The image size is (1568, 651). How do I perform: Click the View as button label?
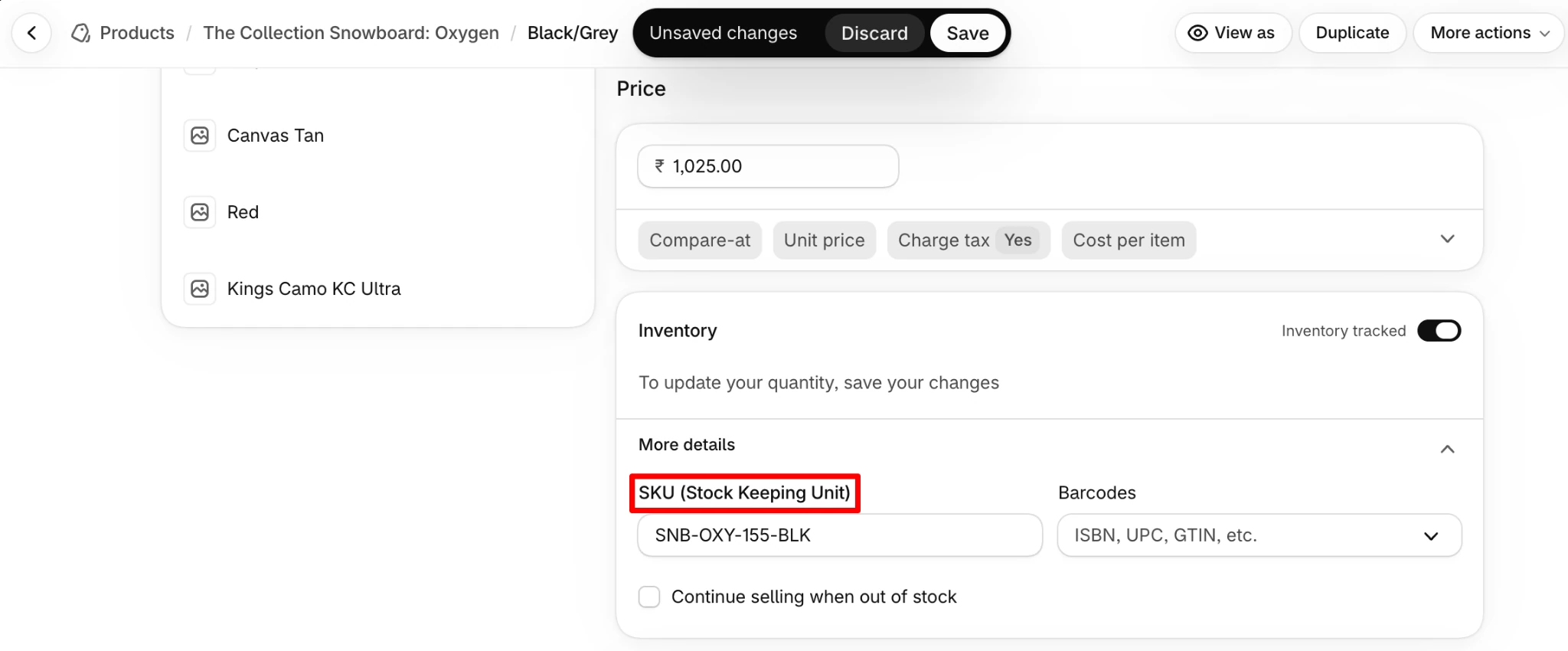[x=1244, y=33]
